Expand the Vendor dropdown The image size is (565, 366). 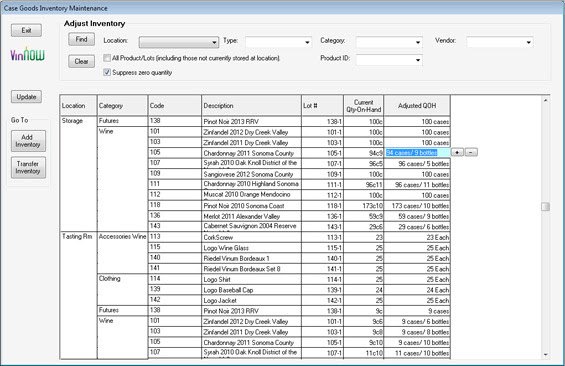tap(499, 42)
